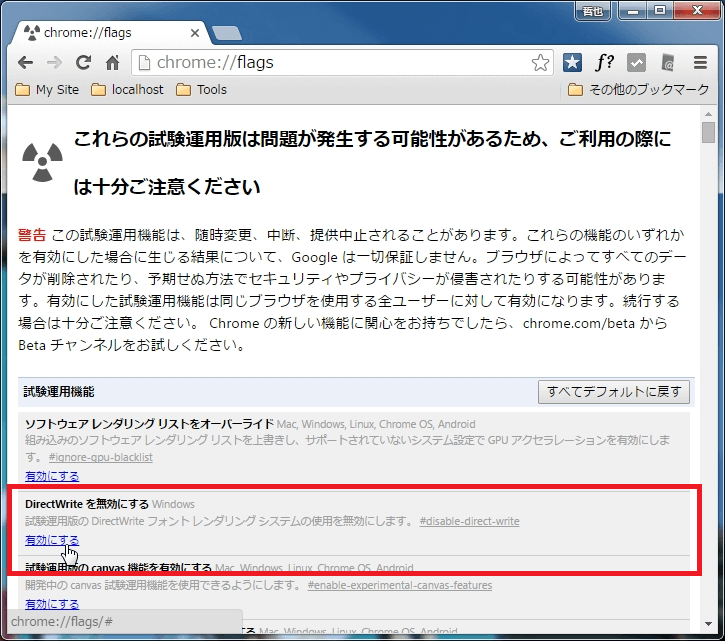The height and width of the screenshot is (641, 725).
Task: Reload the chrome://flags page
Action: tap(84, 62)
